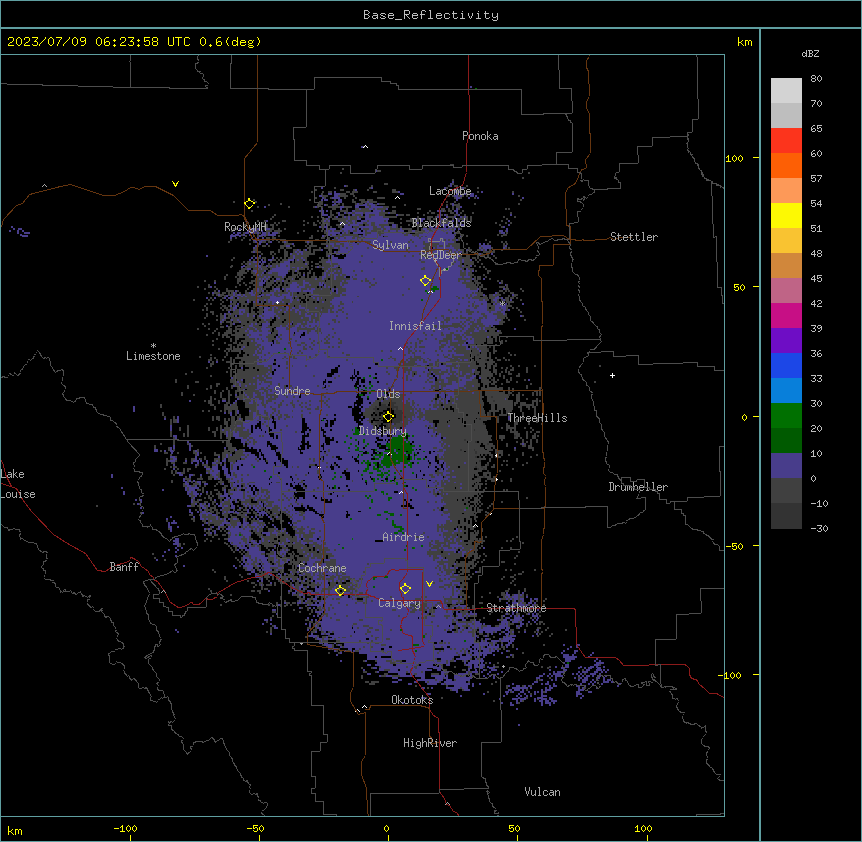Viewport: 862px width, 842px height.
Task: Click the Innisfail label
Action: (415, 326)
